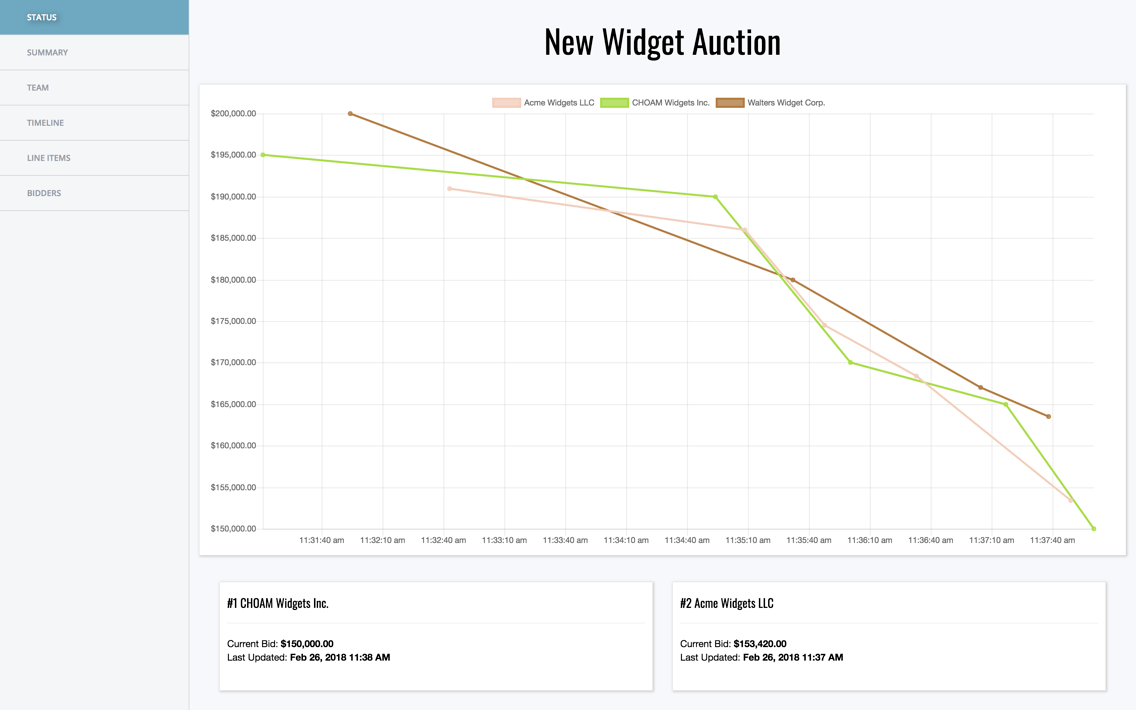1136x710 pixels.
Task: Click the CHOAM final $150,000 data point
Action: [1093, 529]
